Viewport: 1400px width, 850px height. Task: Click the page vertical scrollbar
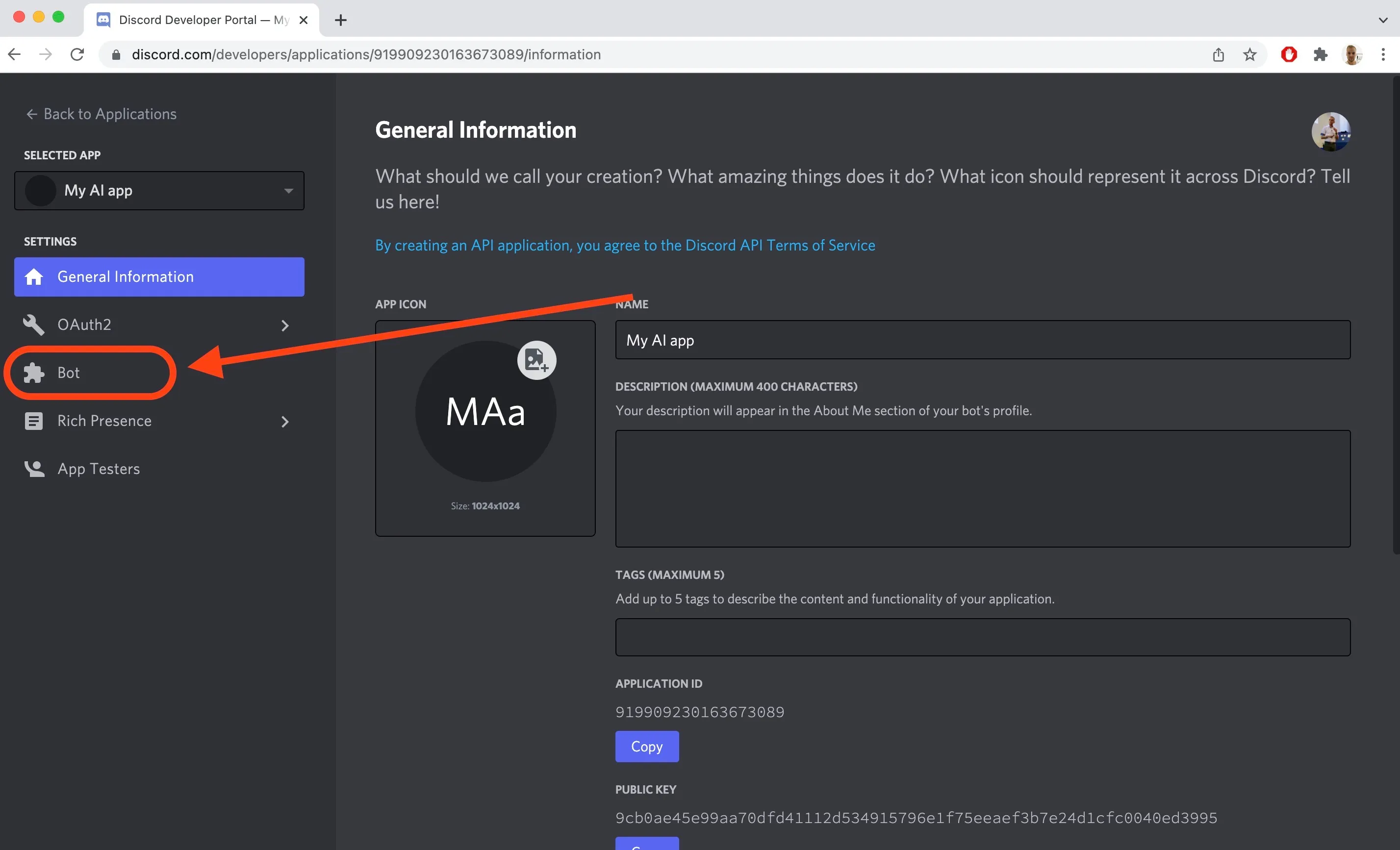[1396, 315]
